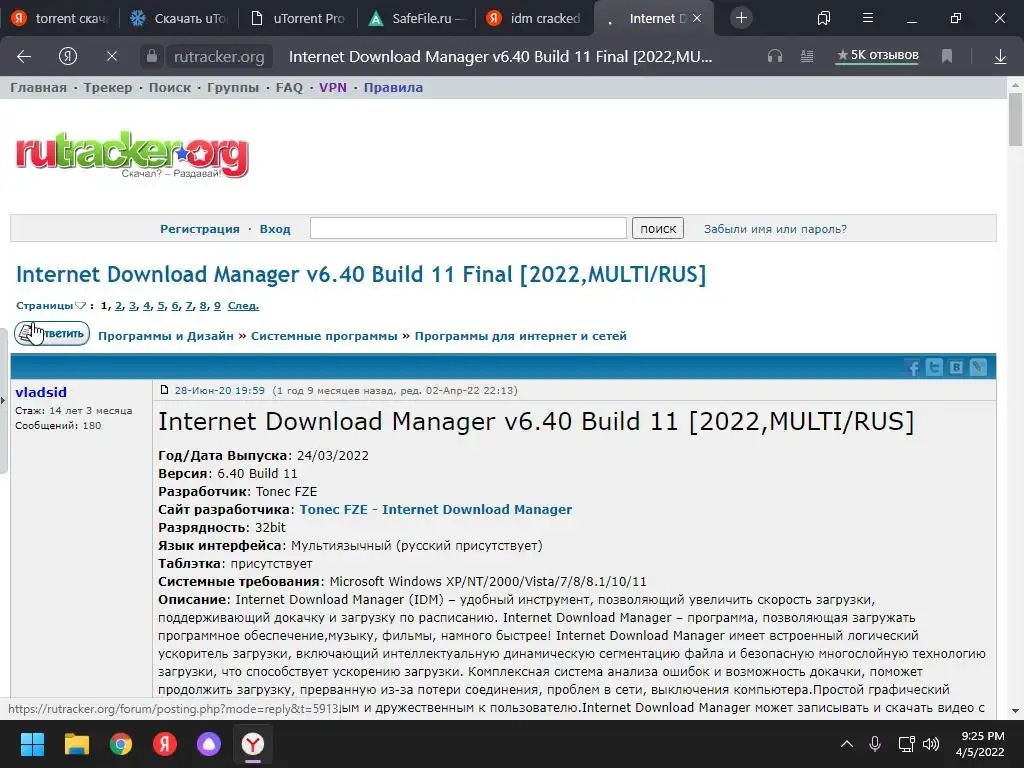Click the rutracker.org domain in address bar
Screen dimensions: 1024x768
click(219, 57)
